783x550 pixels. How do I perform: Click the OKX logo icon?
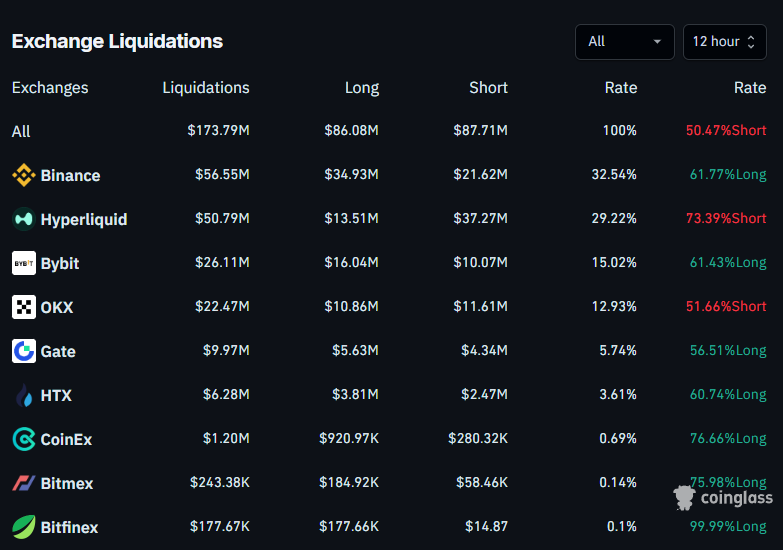(23, 307)
